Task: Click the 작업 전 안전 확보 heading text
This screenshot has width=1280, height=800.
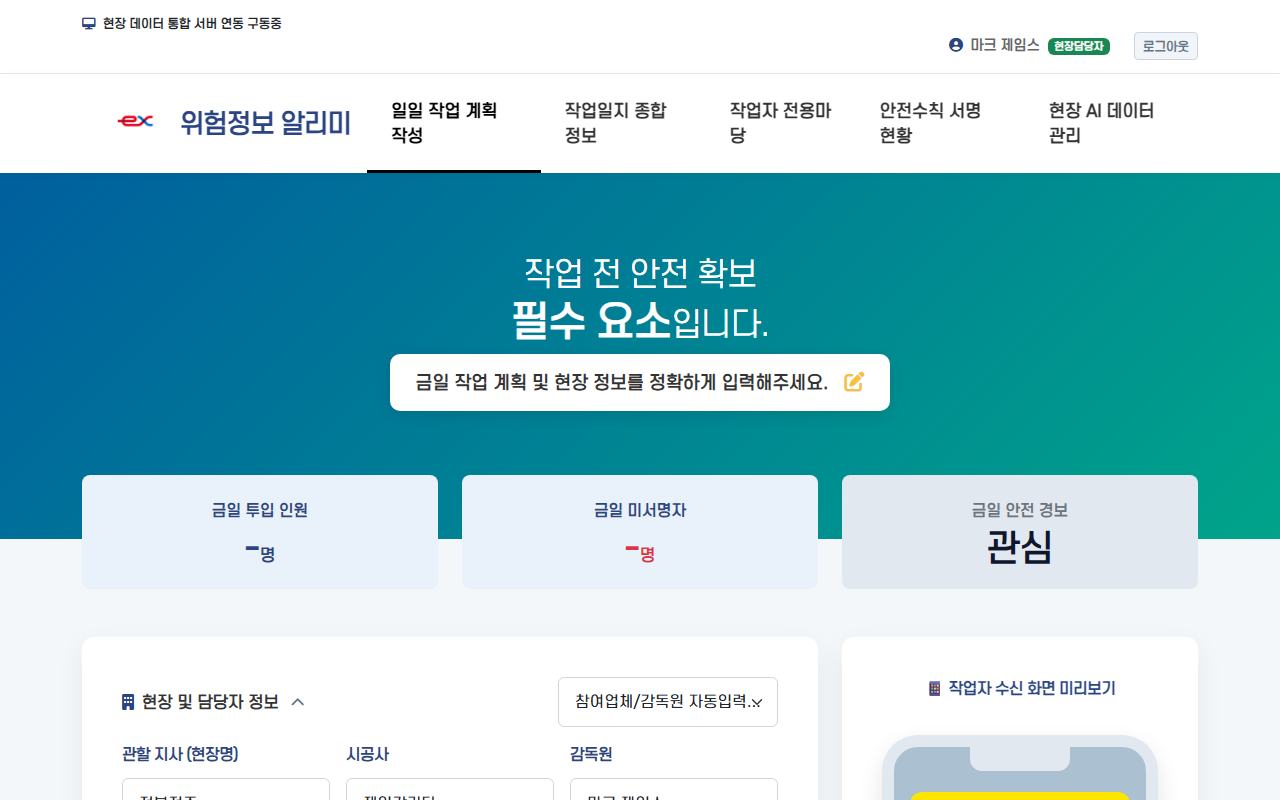Action: click(x=640, y=272)
